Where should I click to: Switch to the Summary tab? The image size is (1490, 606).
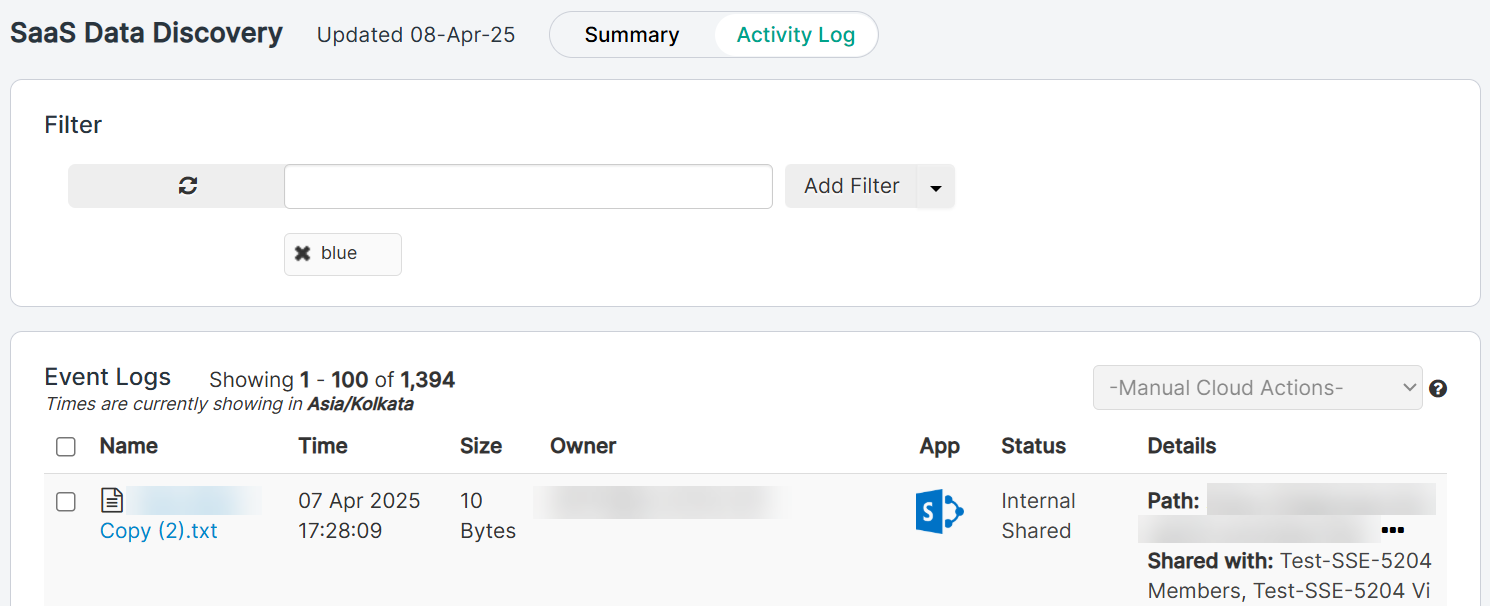tap(632, 35)
